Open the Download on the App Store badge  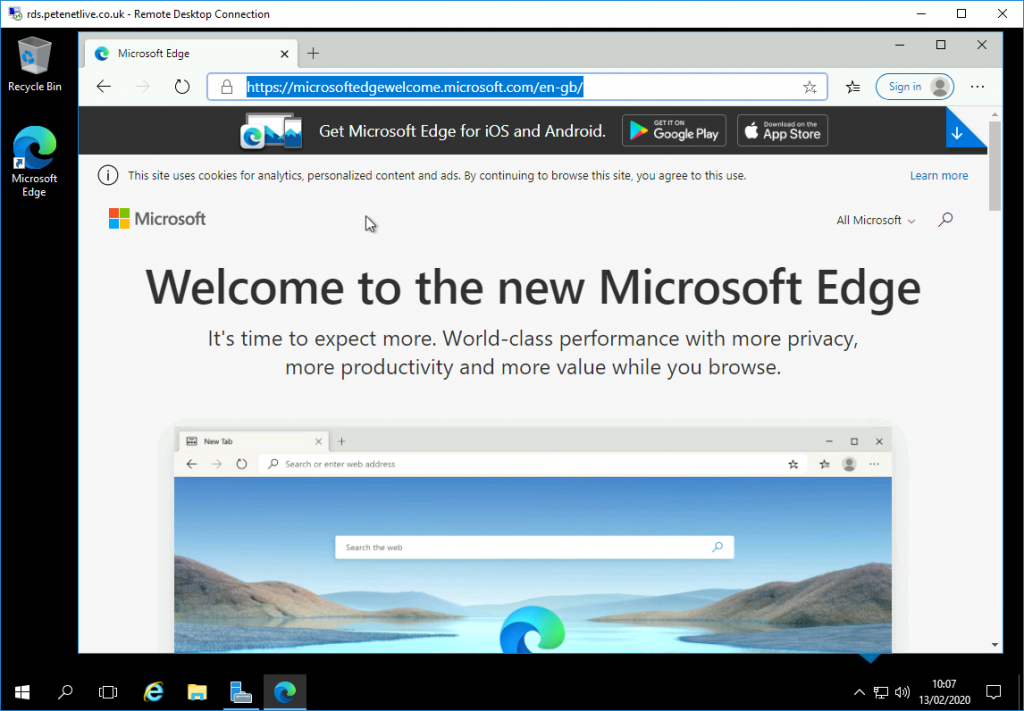pyautogui.click(x=782, y=130)
